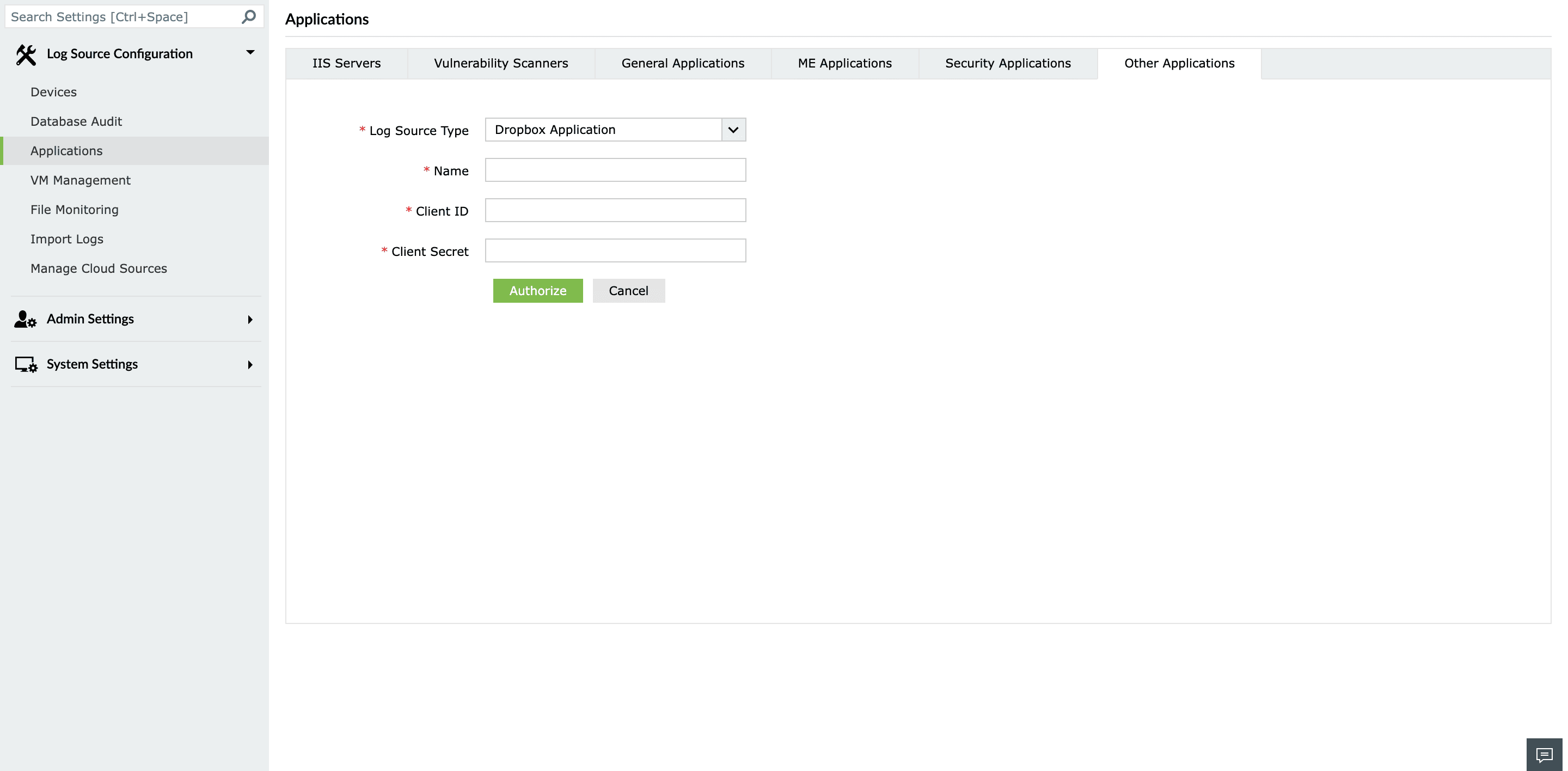
Task: Click the Cancel button
Action: (628, 291)
